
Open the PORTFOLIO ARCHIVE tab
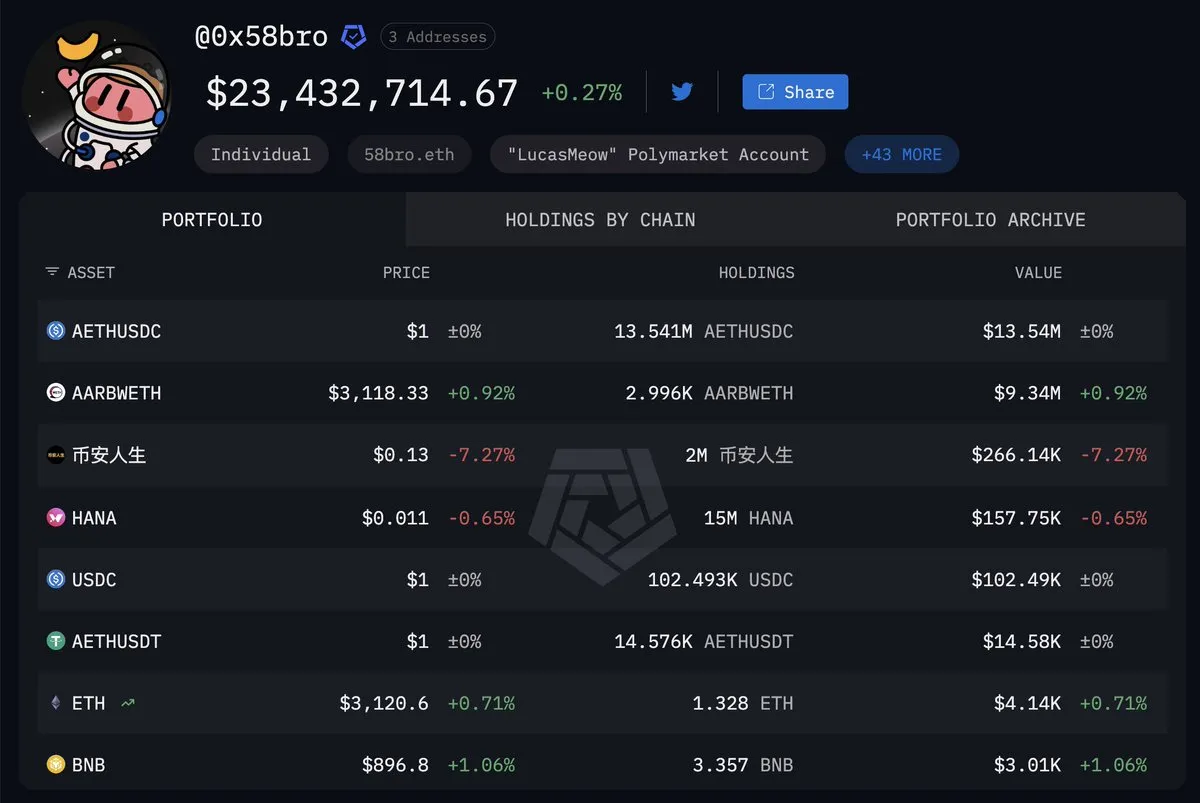pyautogui.click(x=990, y=220)
